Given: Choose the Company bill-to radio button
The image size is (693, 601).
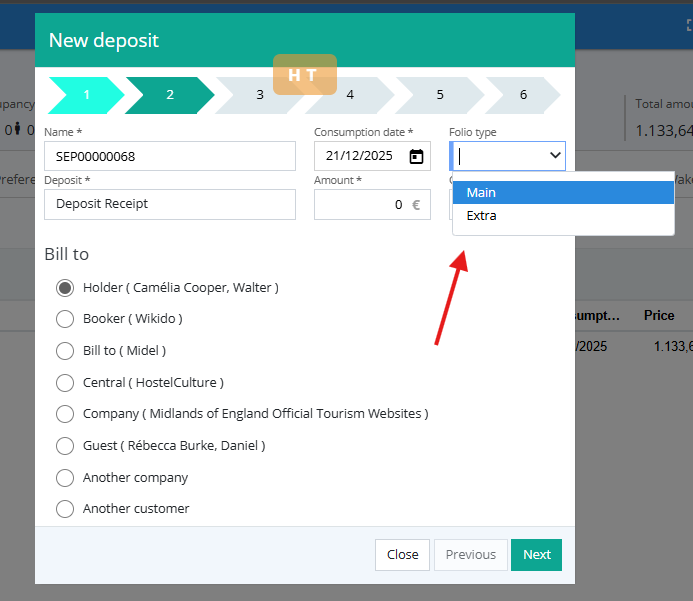Looking at the screenshot, I should pyautogui.click(x=65, y=414).
